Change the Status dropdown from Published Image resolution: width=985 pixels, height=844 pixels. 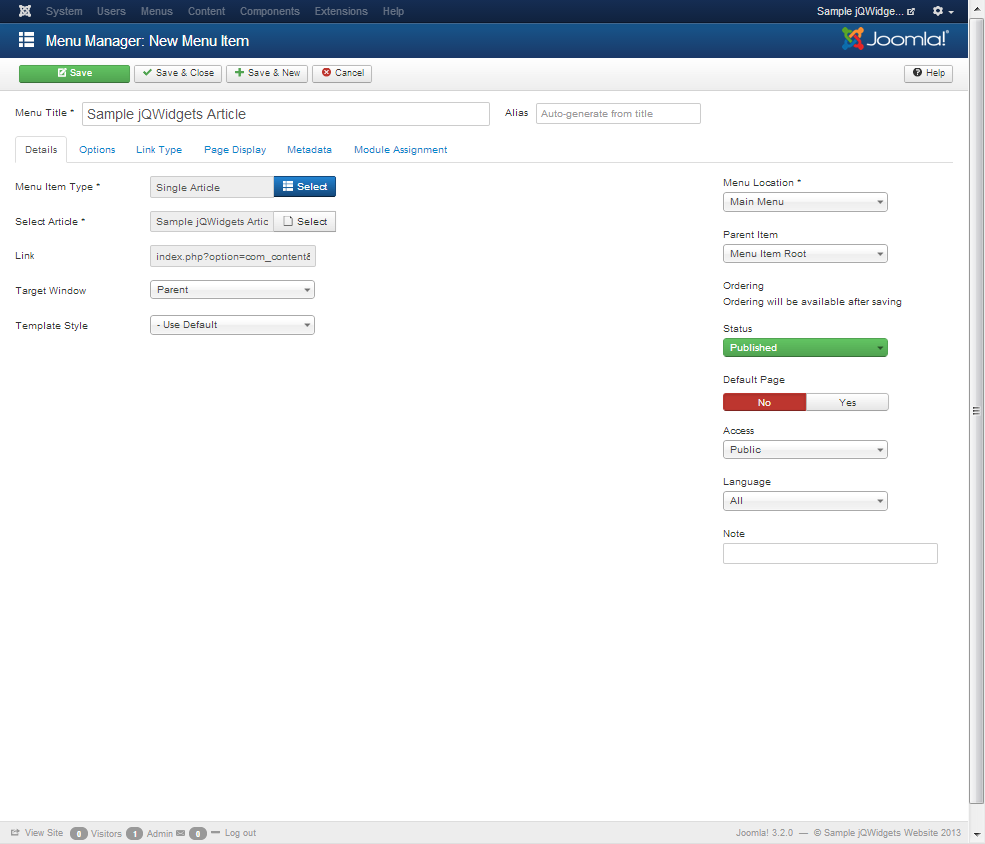(x=805, y=348)
